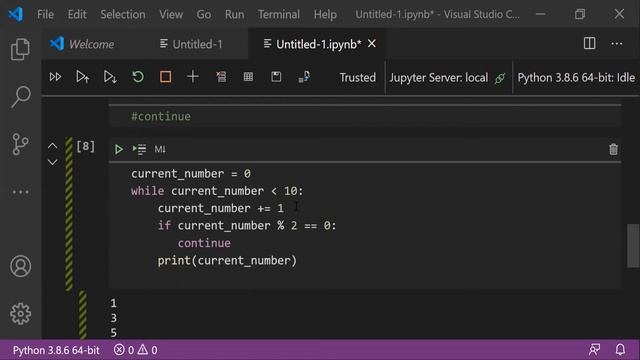
Task: Open the Selection menu
Action: pyautogui.click(x=122, y=14)
